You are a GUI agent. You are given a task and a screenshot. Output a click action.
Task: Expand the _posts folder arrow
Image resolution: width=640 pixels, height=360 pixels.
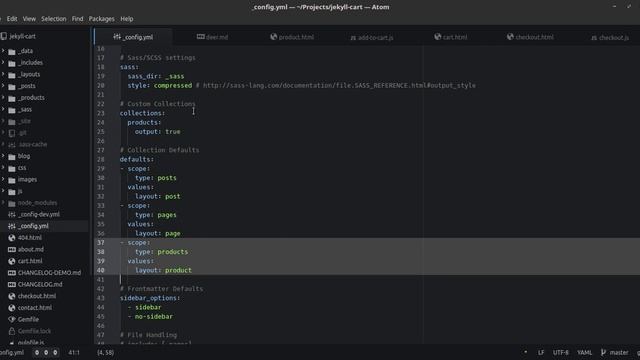[x=3, y=86]
